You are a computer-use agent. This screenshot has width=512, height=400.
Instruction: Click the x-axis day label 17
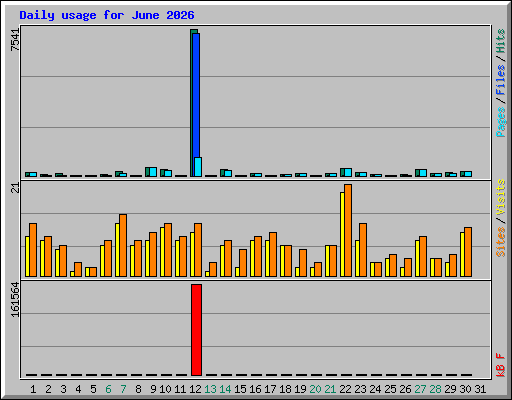coord(270,389)
